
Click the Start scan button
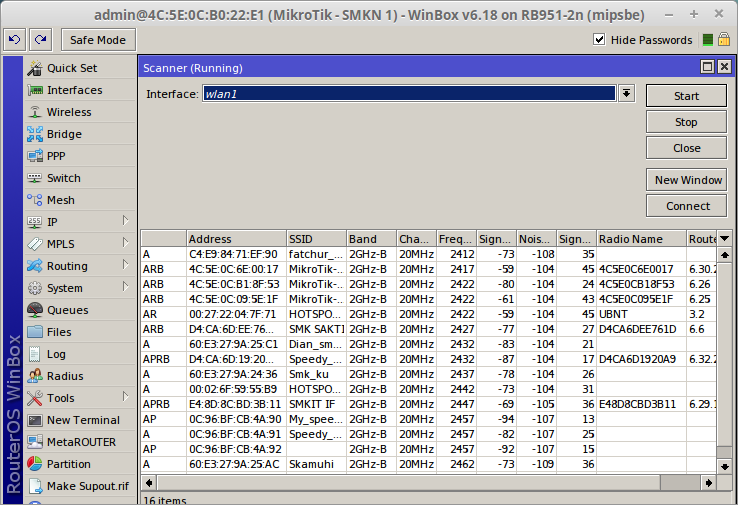686,96
